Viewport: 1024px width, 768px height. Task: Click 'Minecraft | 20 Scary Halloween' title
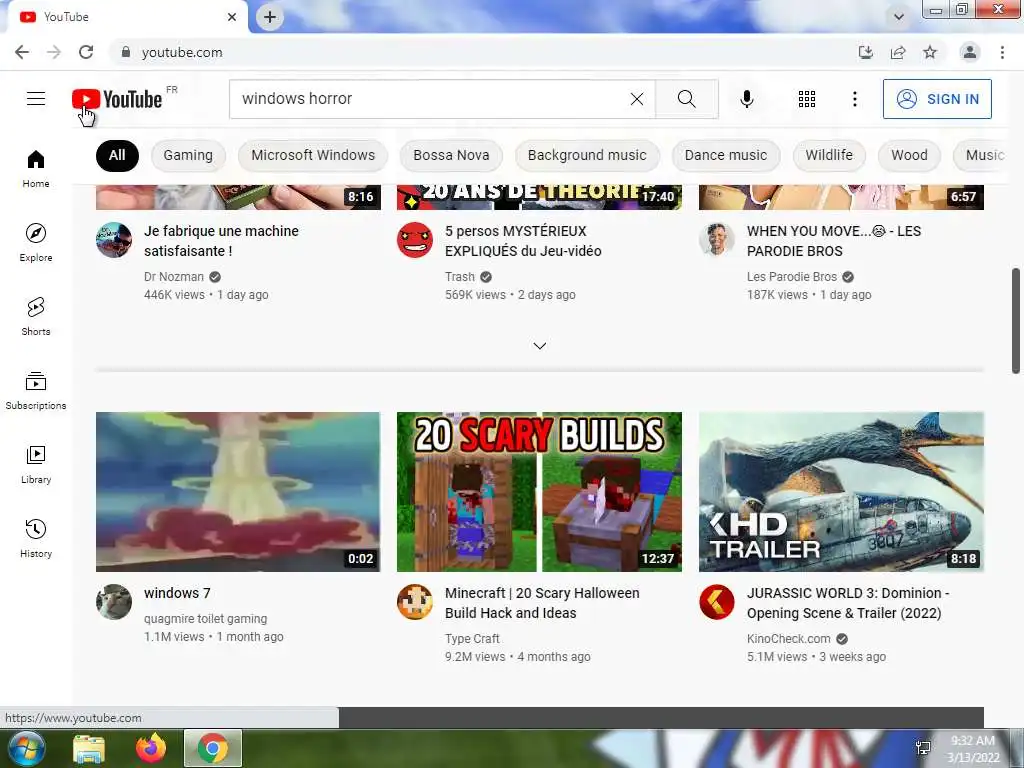[x=542, y=603]
